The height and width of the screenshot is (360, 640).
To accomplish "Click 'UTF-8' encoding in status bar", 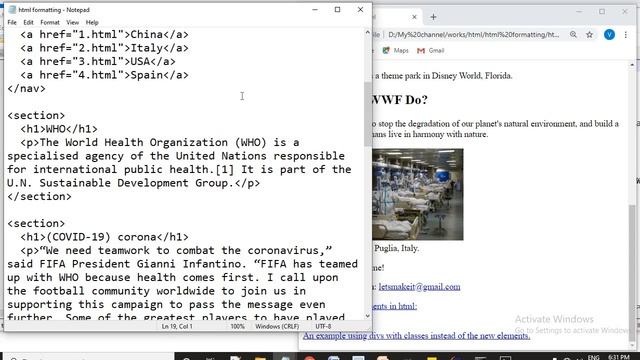I will (x=323, y=326).
